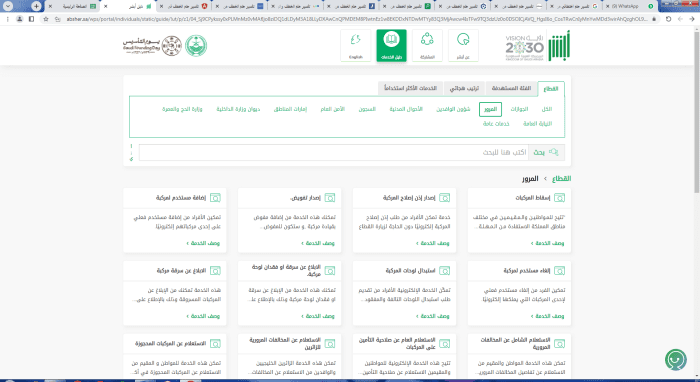This screenshot has width=700, height=382.
Task: Open the browser side panel icon
Action: [x=31, y=19]
